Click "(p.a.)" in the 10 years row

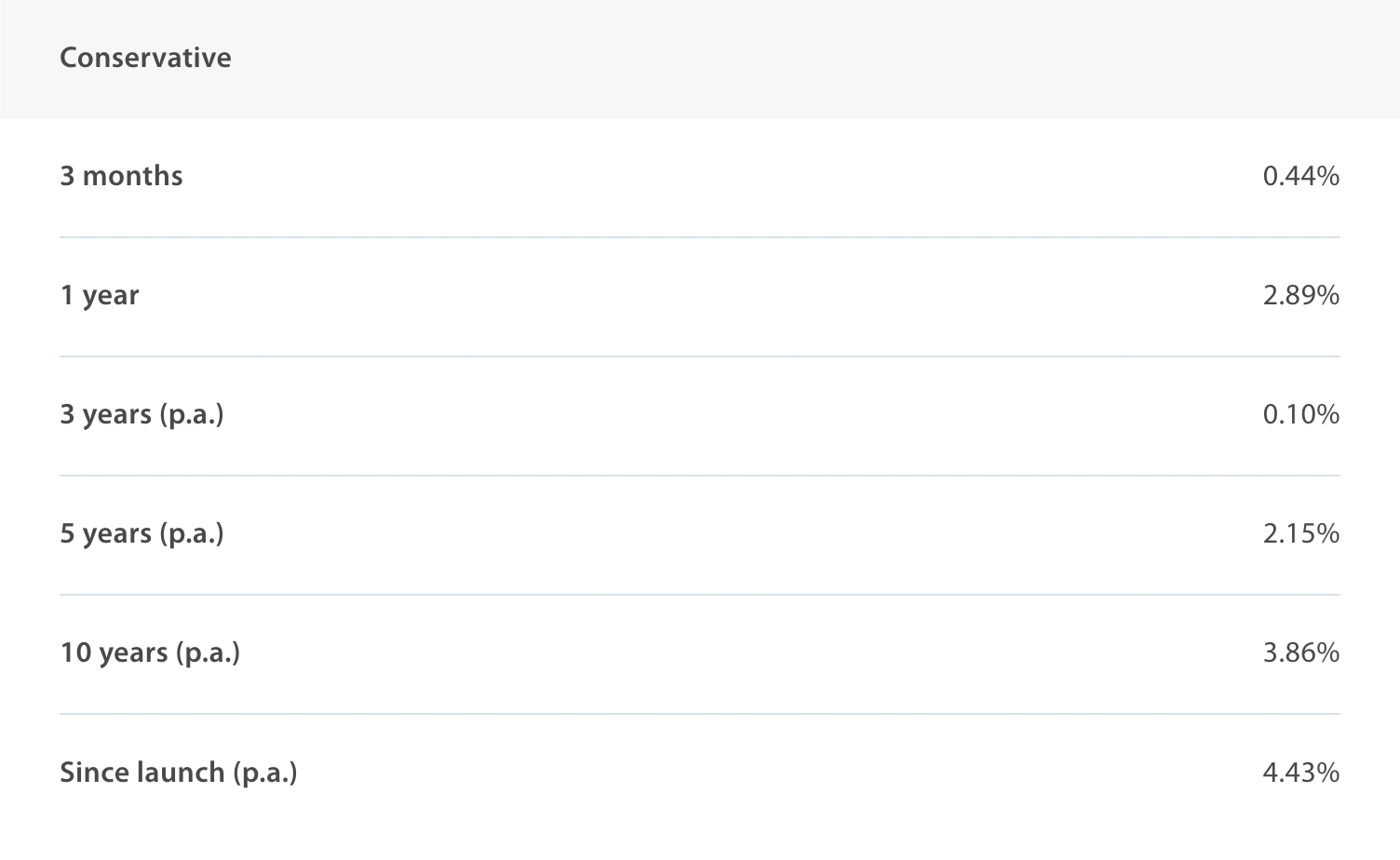(x=208, y=652)
